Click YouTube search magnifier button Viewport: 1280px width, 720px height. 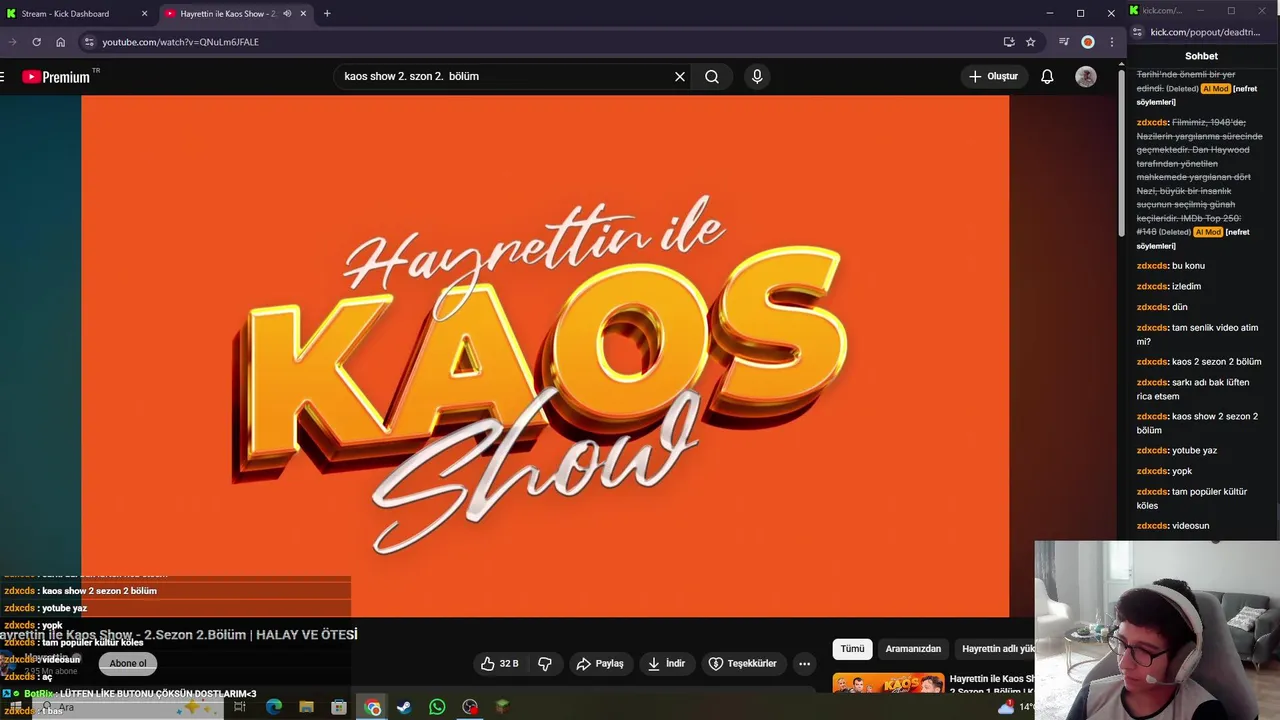click(712, 76)
